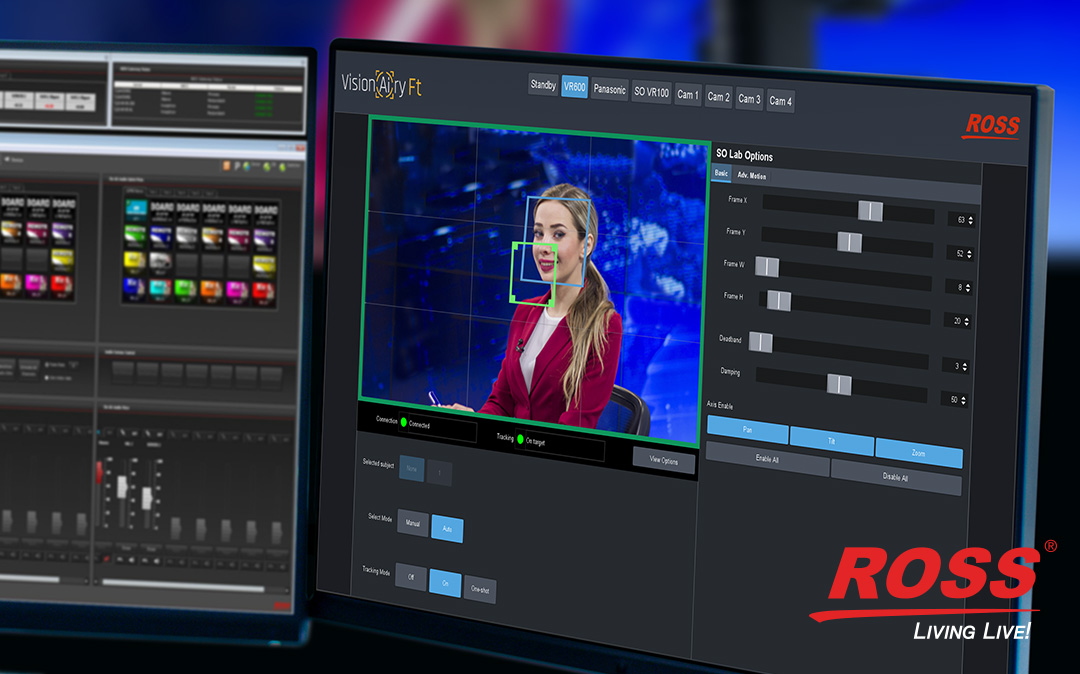Click the Disable All button
This screenshot has width=1080, height=674.
pyautogui.click(x=895, y=476)
